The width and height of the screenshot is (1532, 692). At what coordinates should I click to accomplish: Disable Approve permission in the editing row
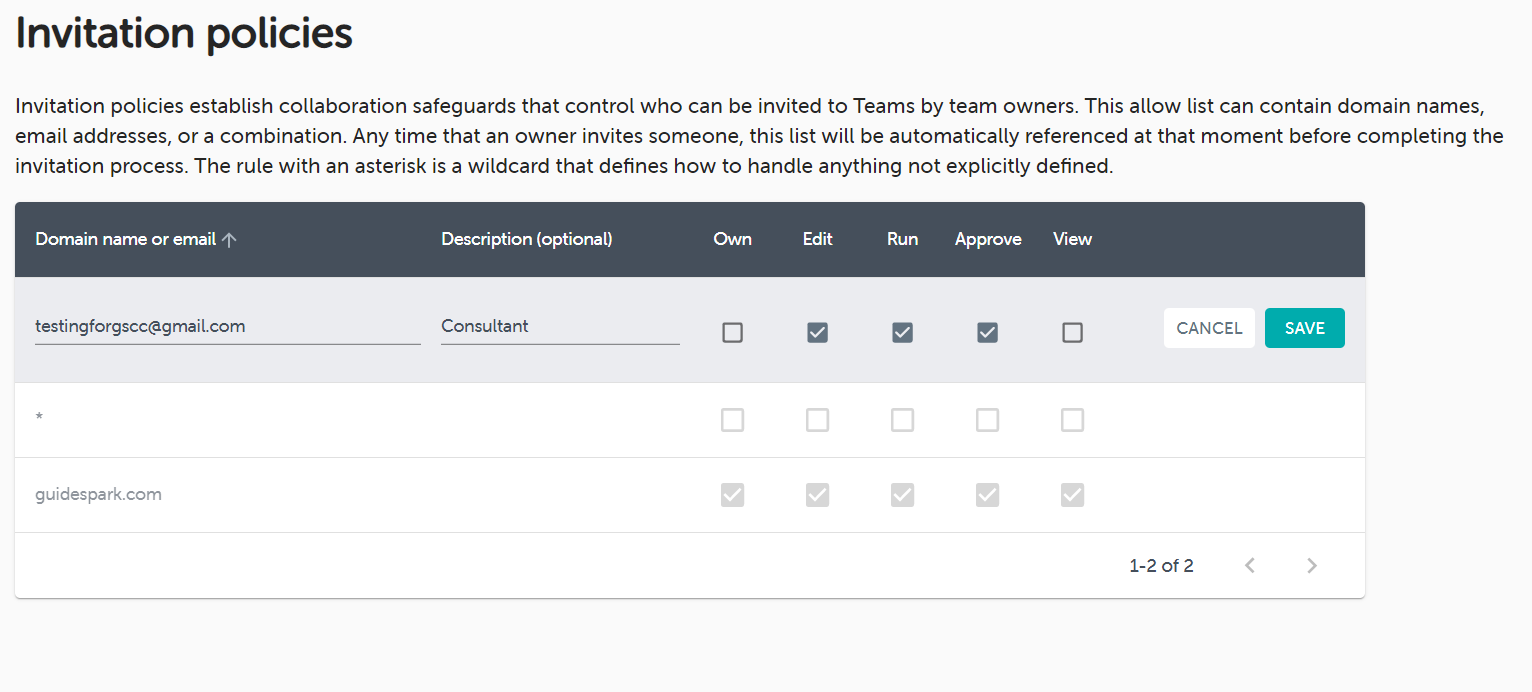[x=987, y=333]
